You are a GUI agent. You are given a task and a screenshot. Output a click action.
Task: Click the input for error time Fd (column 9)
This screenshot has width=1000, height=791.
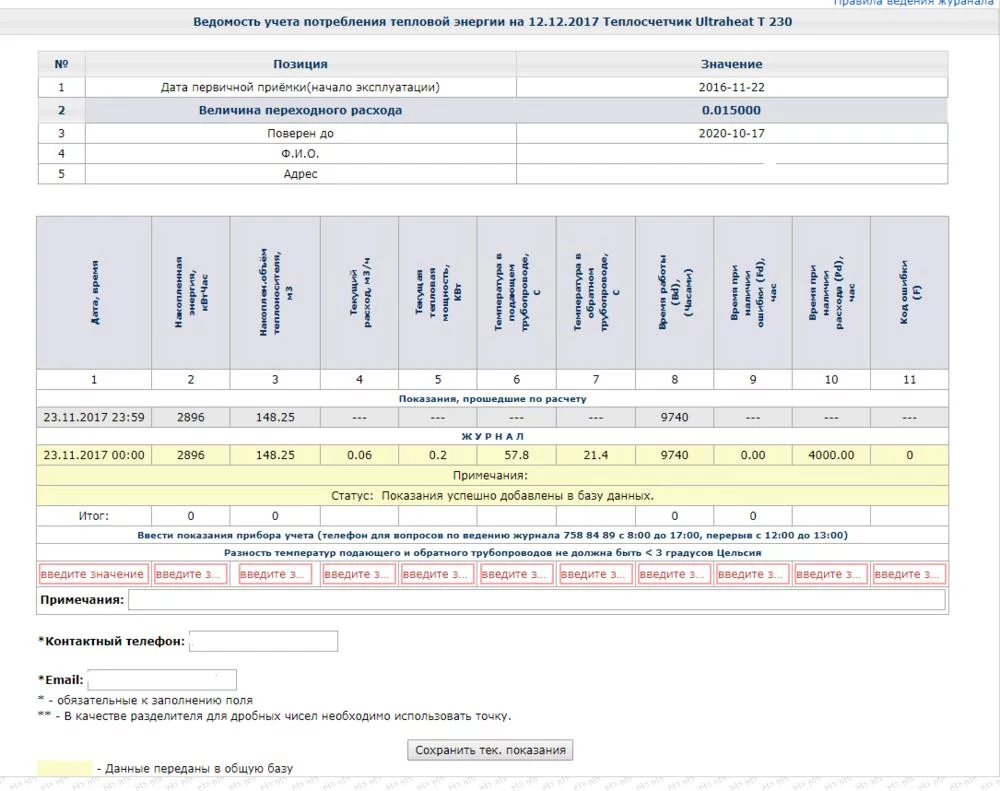(752, 575)
